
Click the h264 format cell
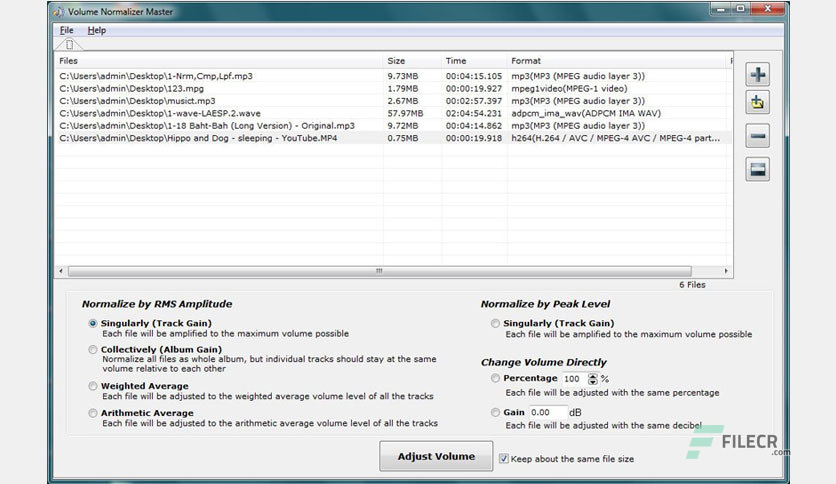click(x=615, y=138)
